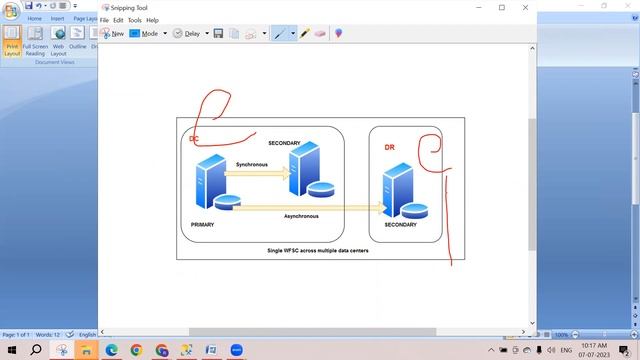Click Page: 1 of 1 in status bar
The width and height of the screenshot is (640, 360).
[16, 335]
